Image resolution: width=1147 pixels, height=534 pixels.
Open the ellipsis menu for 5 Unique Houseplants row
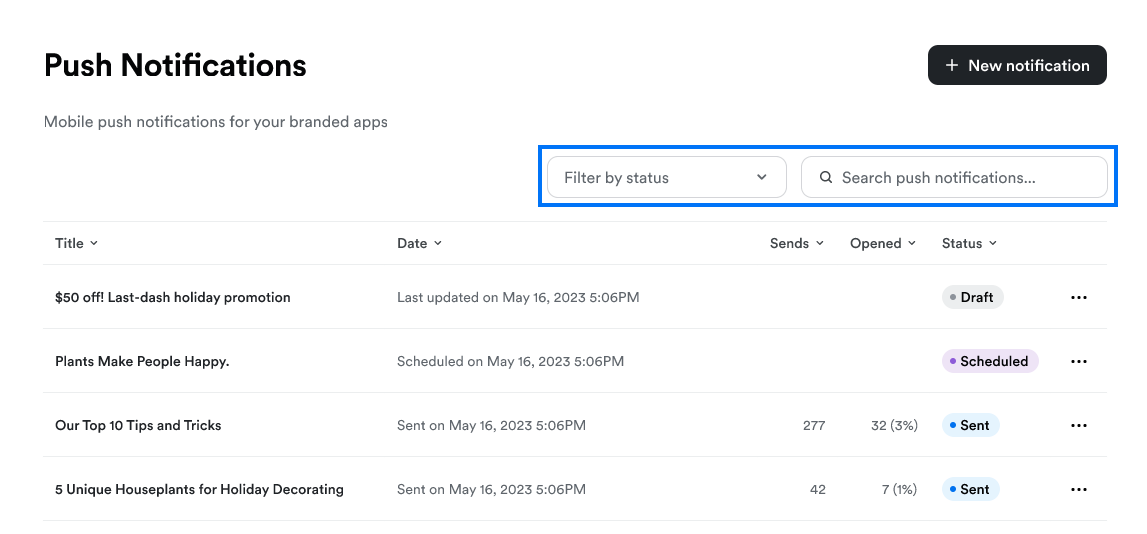(x=1078, y=489)
